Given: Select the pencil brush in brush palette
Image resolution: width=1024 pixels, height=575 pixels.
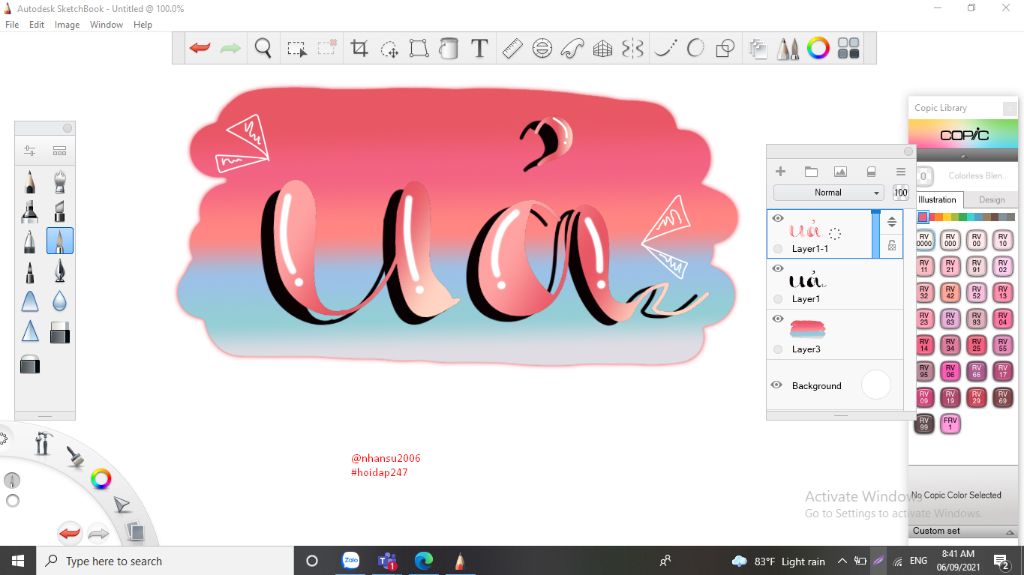Looking at the screenshot, I should 29,181.
